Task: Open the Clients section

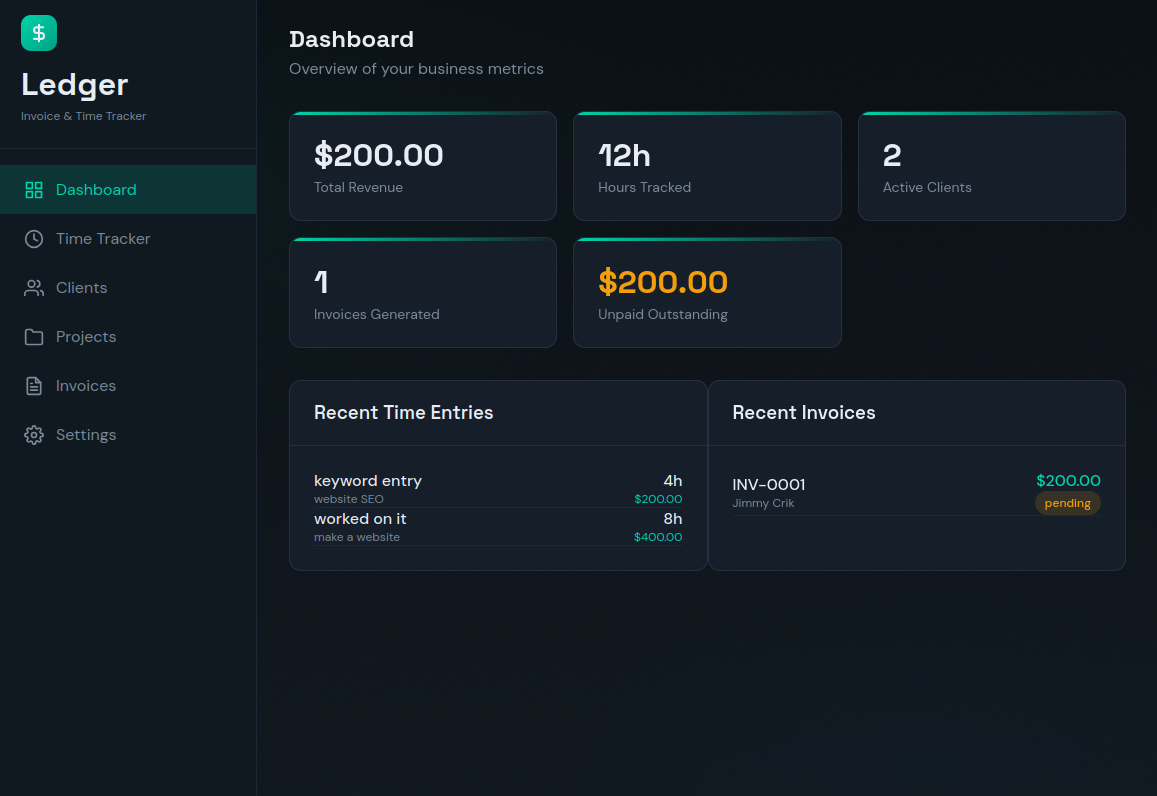Action: pyautogui.click(x=128, y=288)
